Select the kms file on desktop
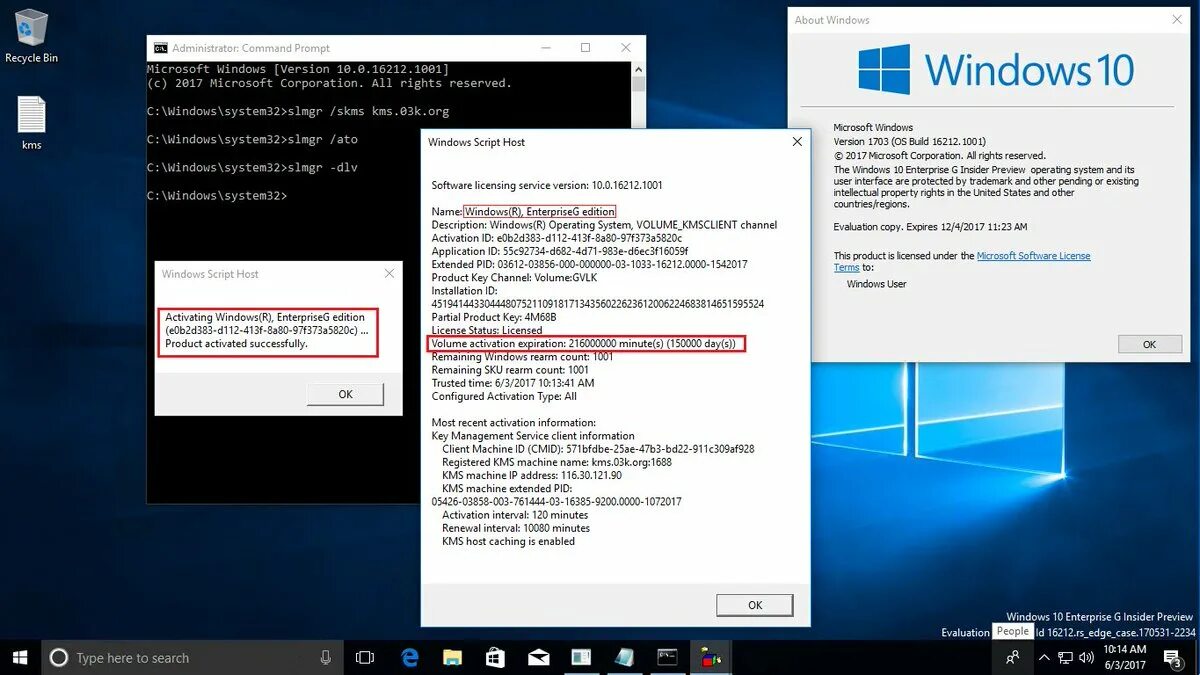 coord(31,123)
